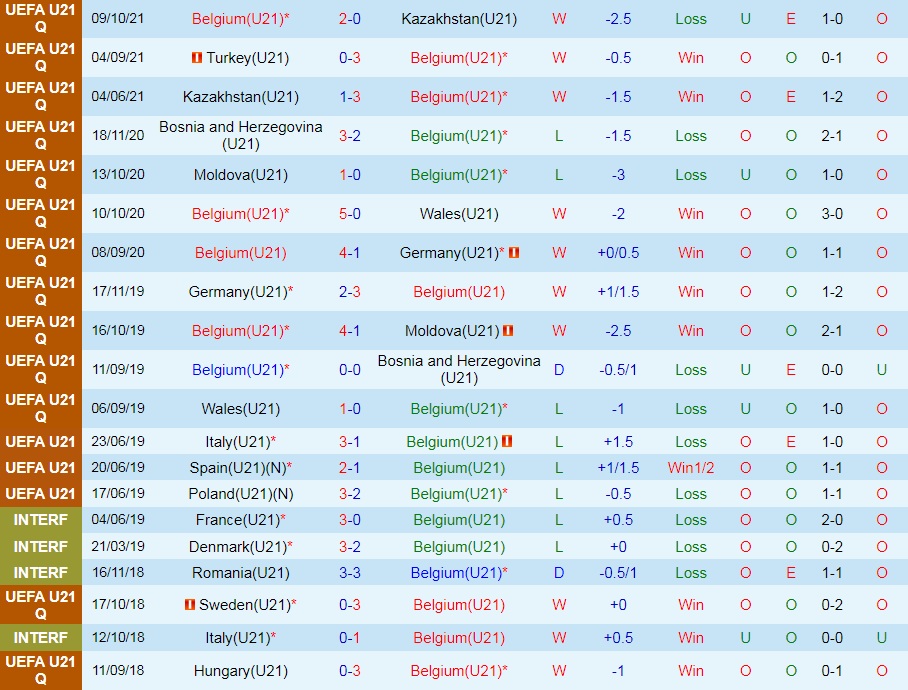Open Sweden(U21)* team name
This screenshot has width=908, height=690.
[x=247, y=605]
